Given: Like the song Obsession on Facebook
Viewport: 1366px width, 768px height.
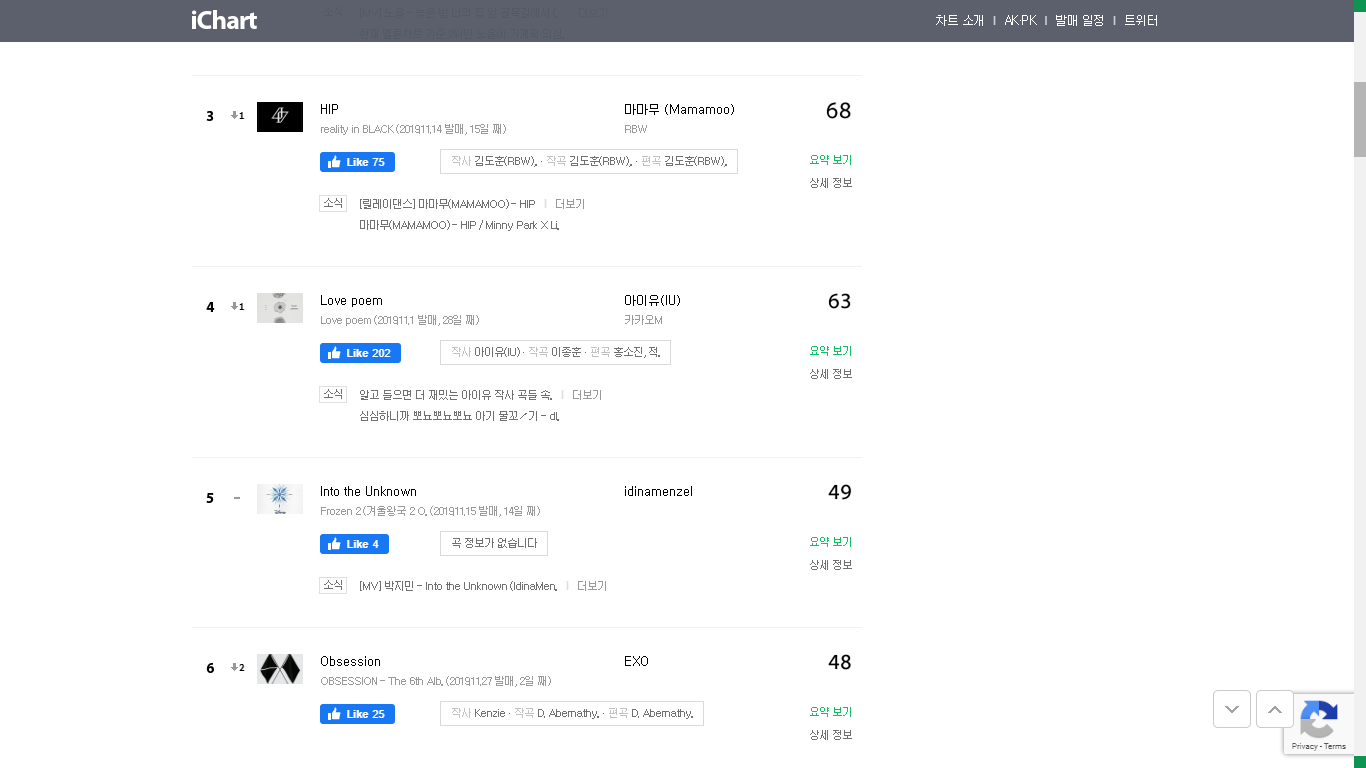Looking at the screenshot, I should 357,714.
